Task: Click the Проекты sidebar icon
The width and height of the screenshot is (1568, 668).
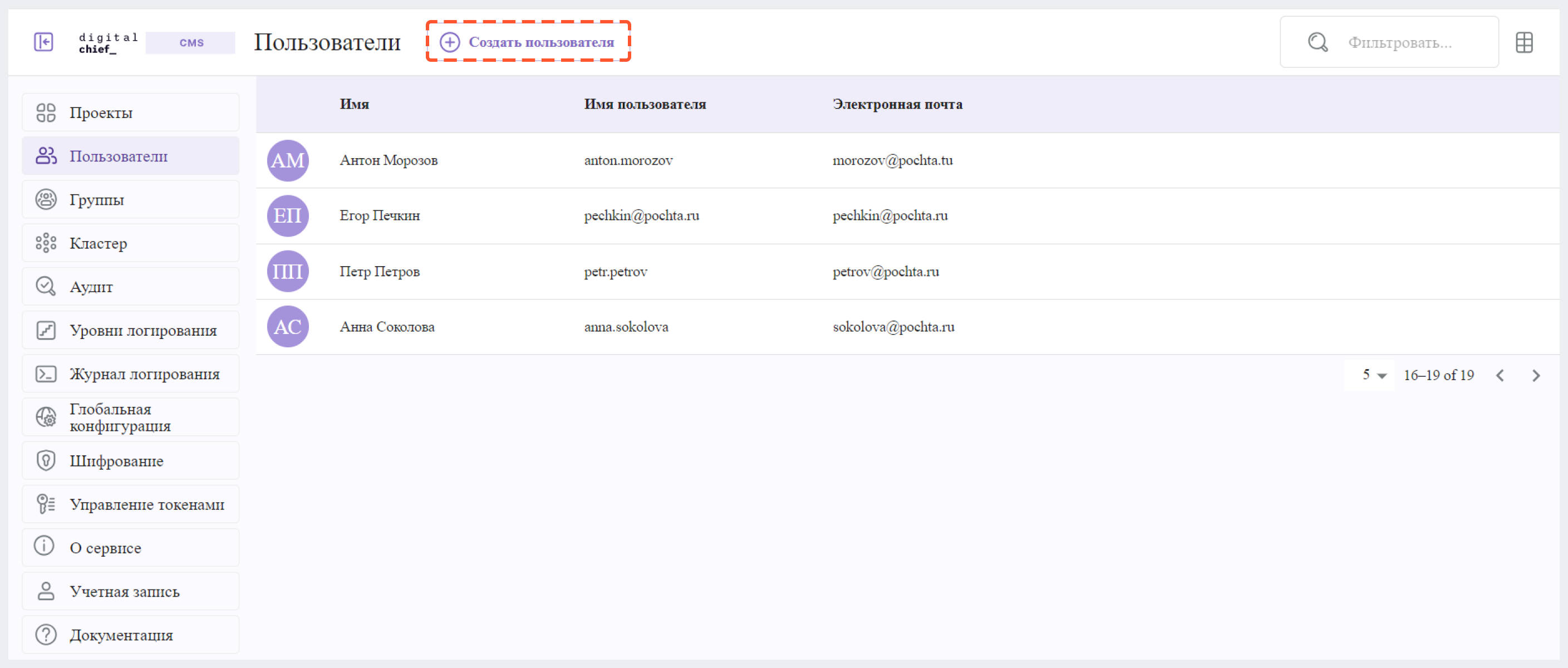Action: (x=46, y=112)
